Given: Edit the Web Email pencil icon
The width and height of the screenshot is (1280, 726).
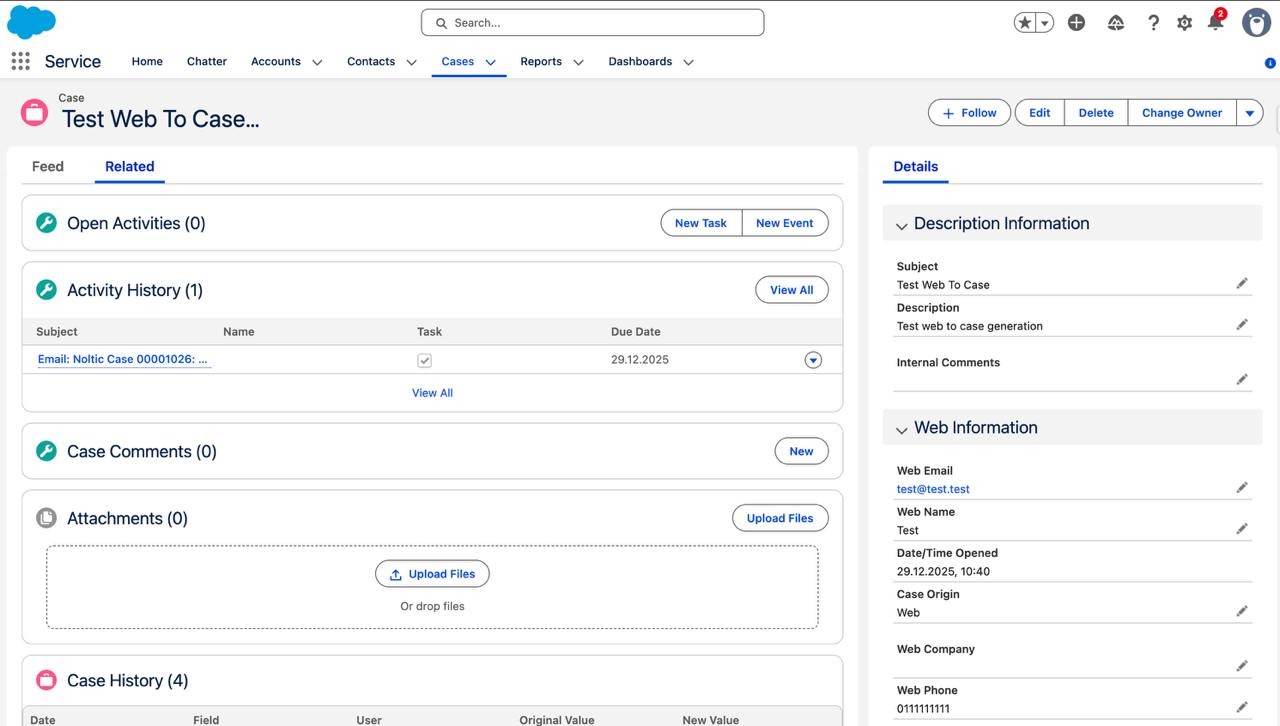Looking at the screenshot, I should click(1242, 488).
